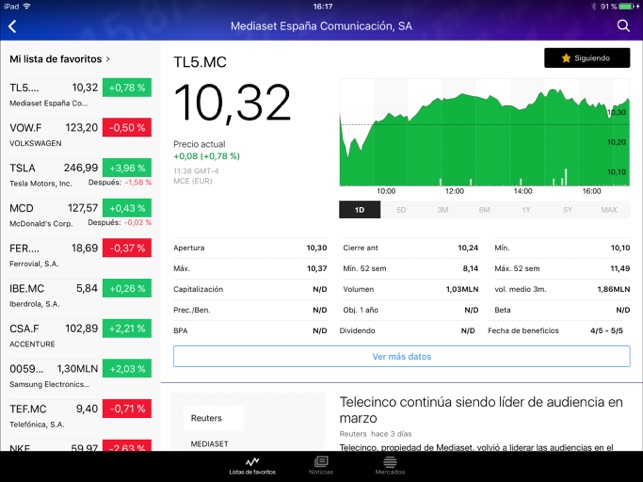Tap the intraday price chart

point(485,132)
